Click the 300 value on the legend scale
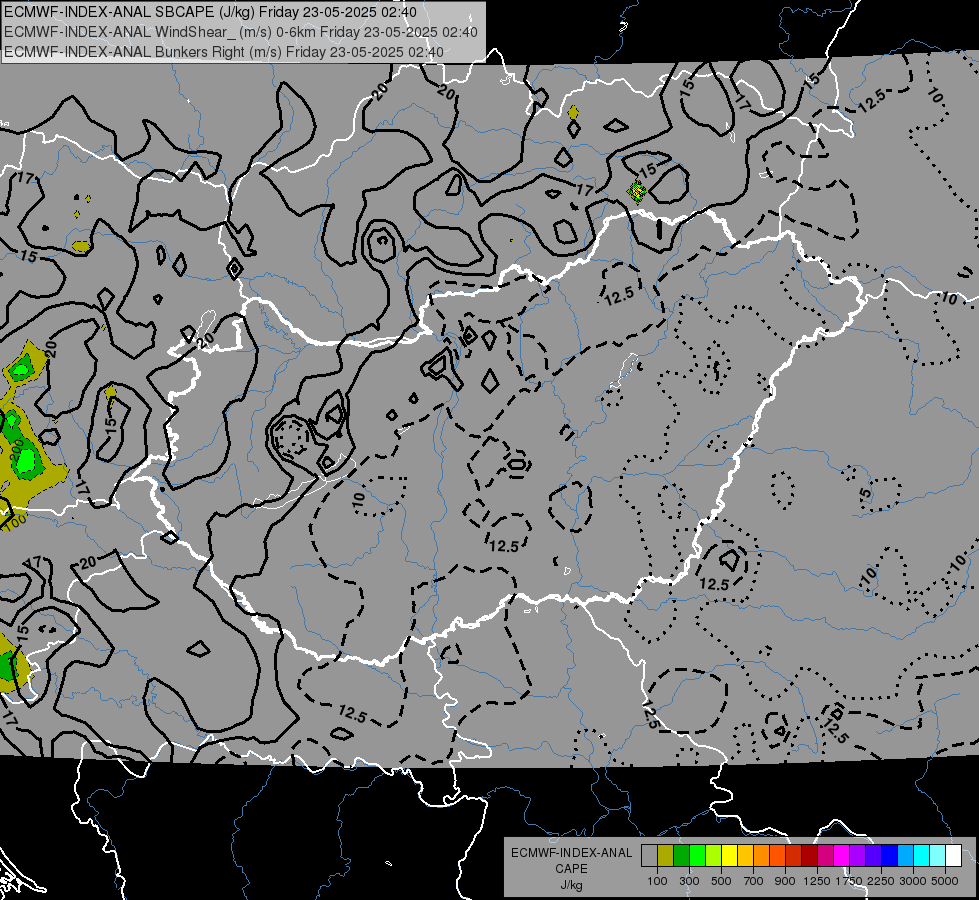Viewport: 979px width, 900px height. click(689, 881)
